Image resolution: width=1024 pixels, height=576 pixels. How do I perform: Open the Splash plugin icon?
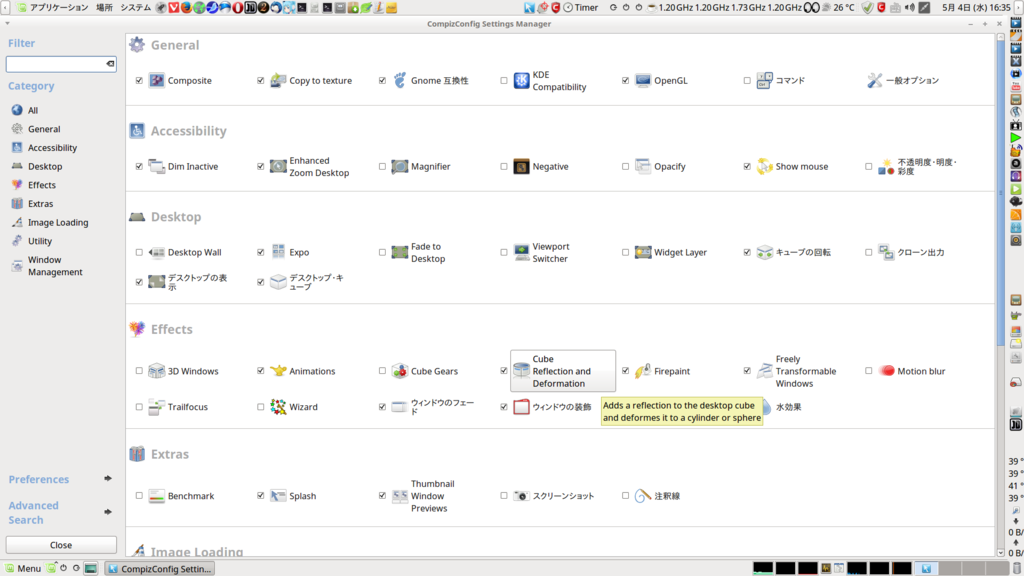pyautogui.click(x=278, y=496)
